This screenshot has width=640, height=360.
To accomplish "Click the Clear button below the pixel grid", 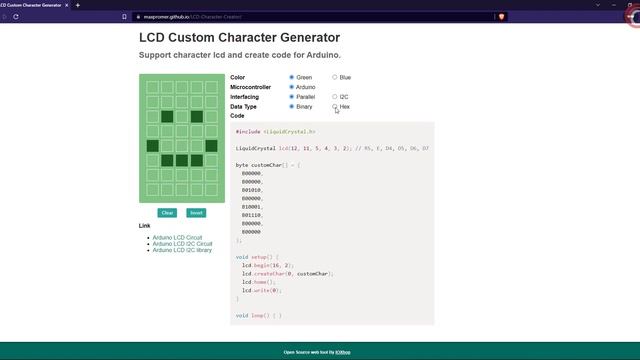I will [167, 213].
